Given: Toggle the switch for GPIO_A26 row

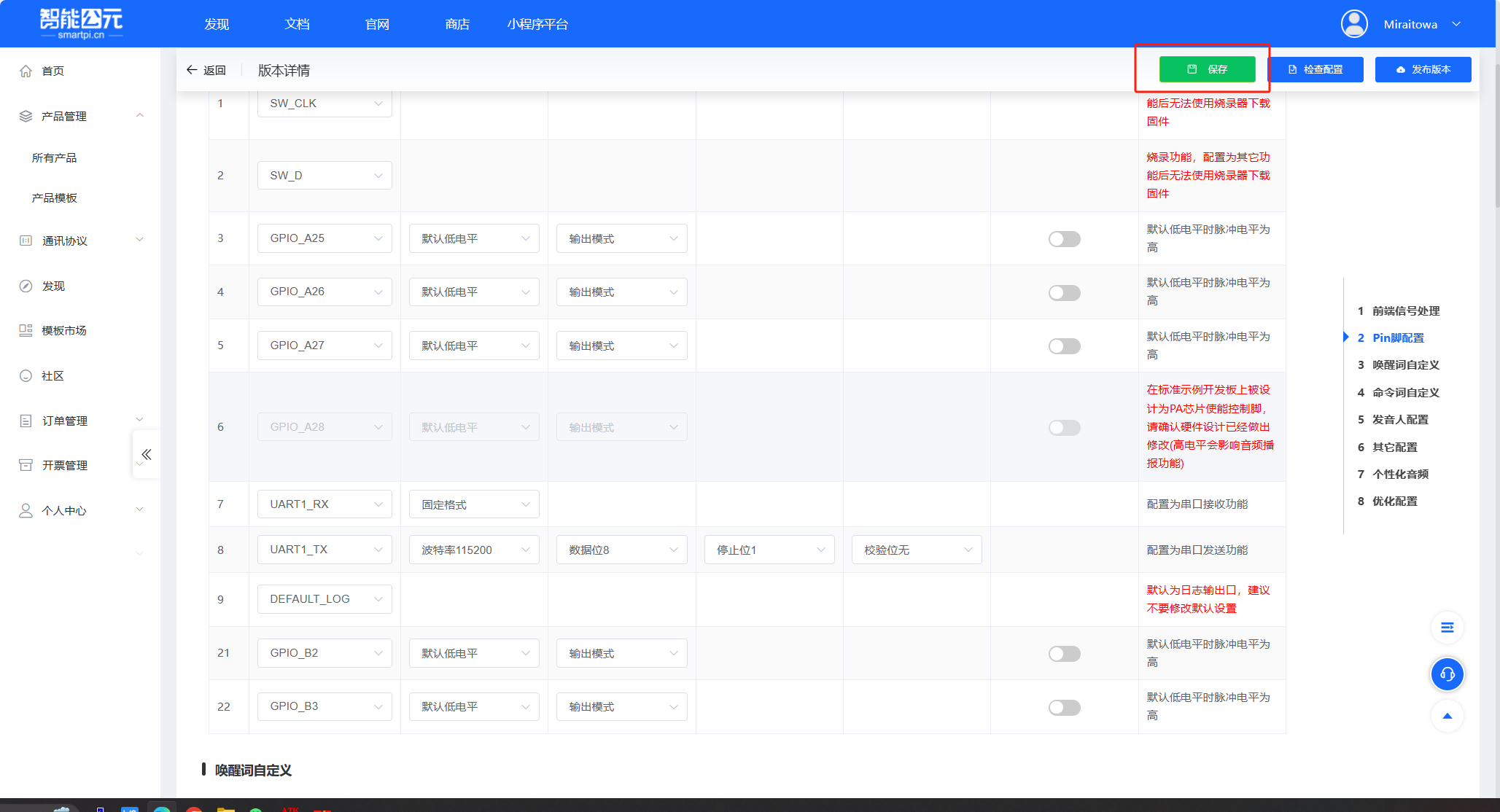Looking at the screenshot, I should (x=1065, y=293).
